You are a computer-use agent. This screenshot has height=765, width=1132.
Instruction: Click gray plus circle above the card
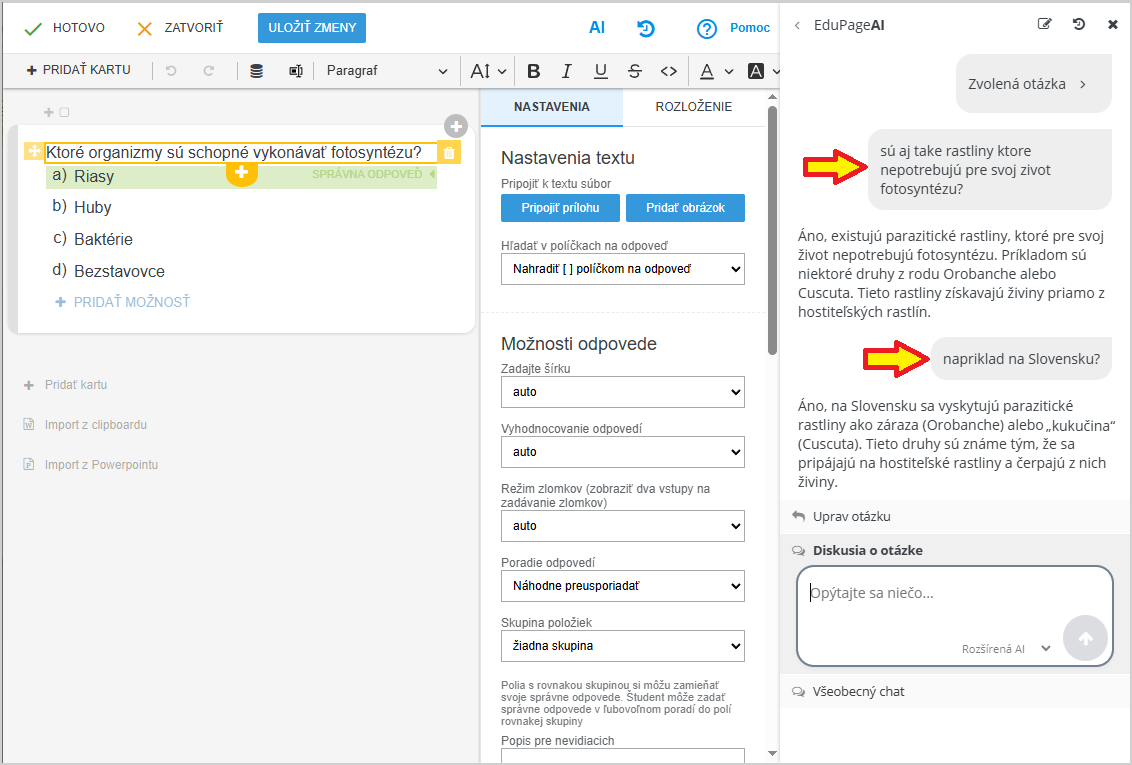coord(456,126)
